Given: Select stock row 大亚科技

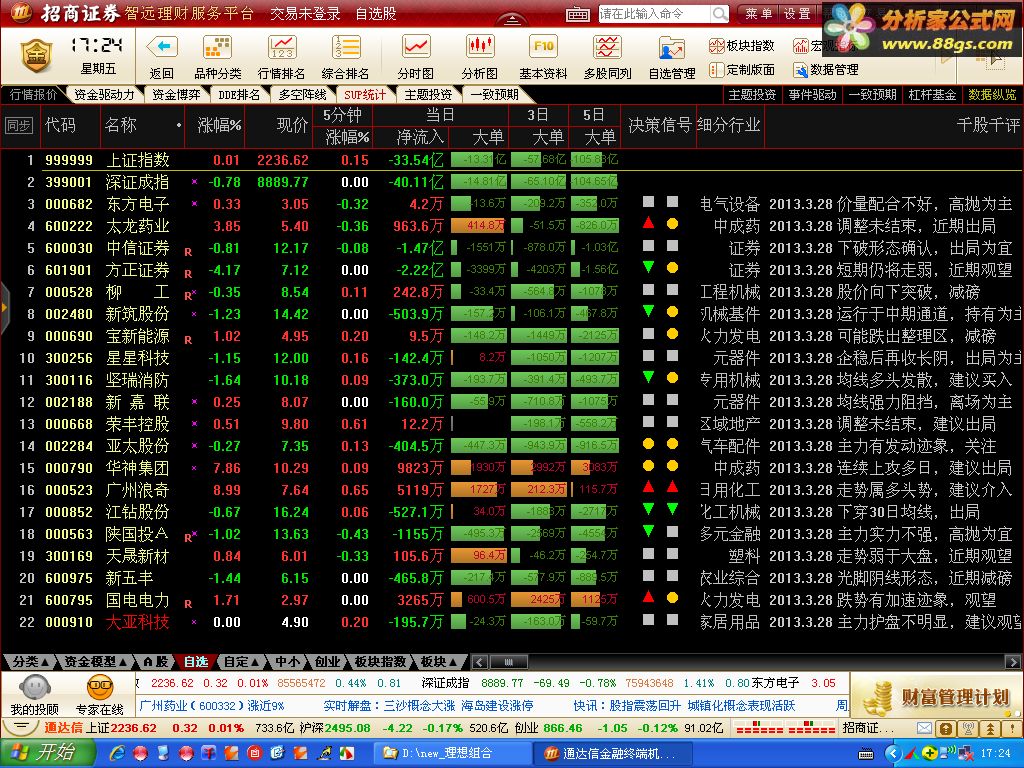Looking at the screenshot, I should pos(512,622).
